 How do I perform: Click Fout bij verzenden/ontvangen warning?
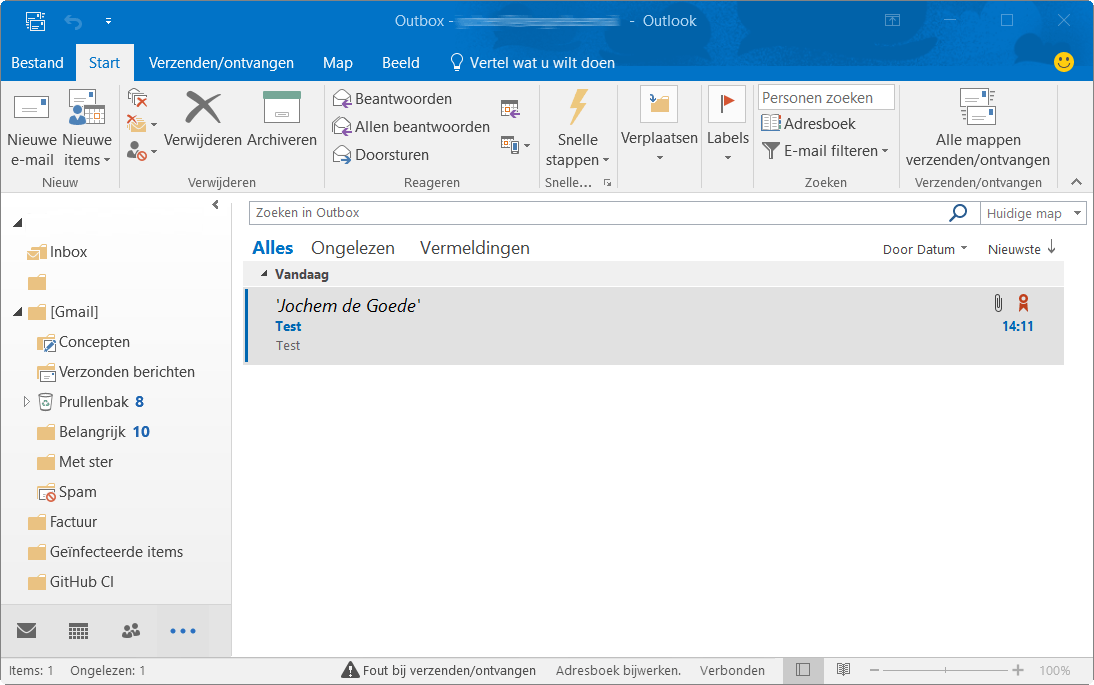439,670
